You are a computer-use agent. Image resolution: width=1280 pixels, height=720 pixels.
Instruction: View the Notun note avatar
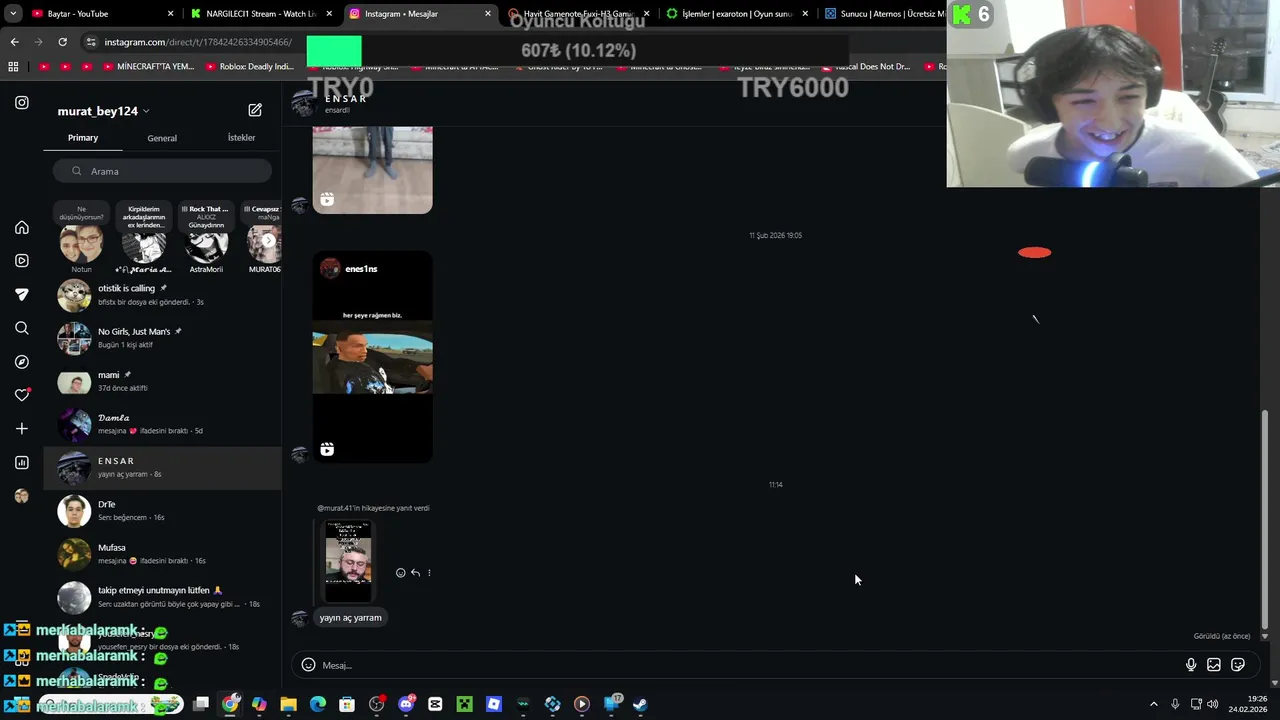81,243
